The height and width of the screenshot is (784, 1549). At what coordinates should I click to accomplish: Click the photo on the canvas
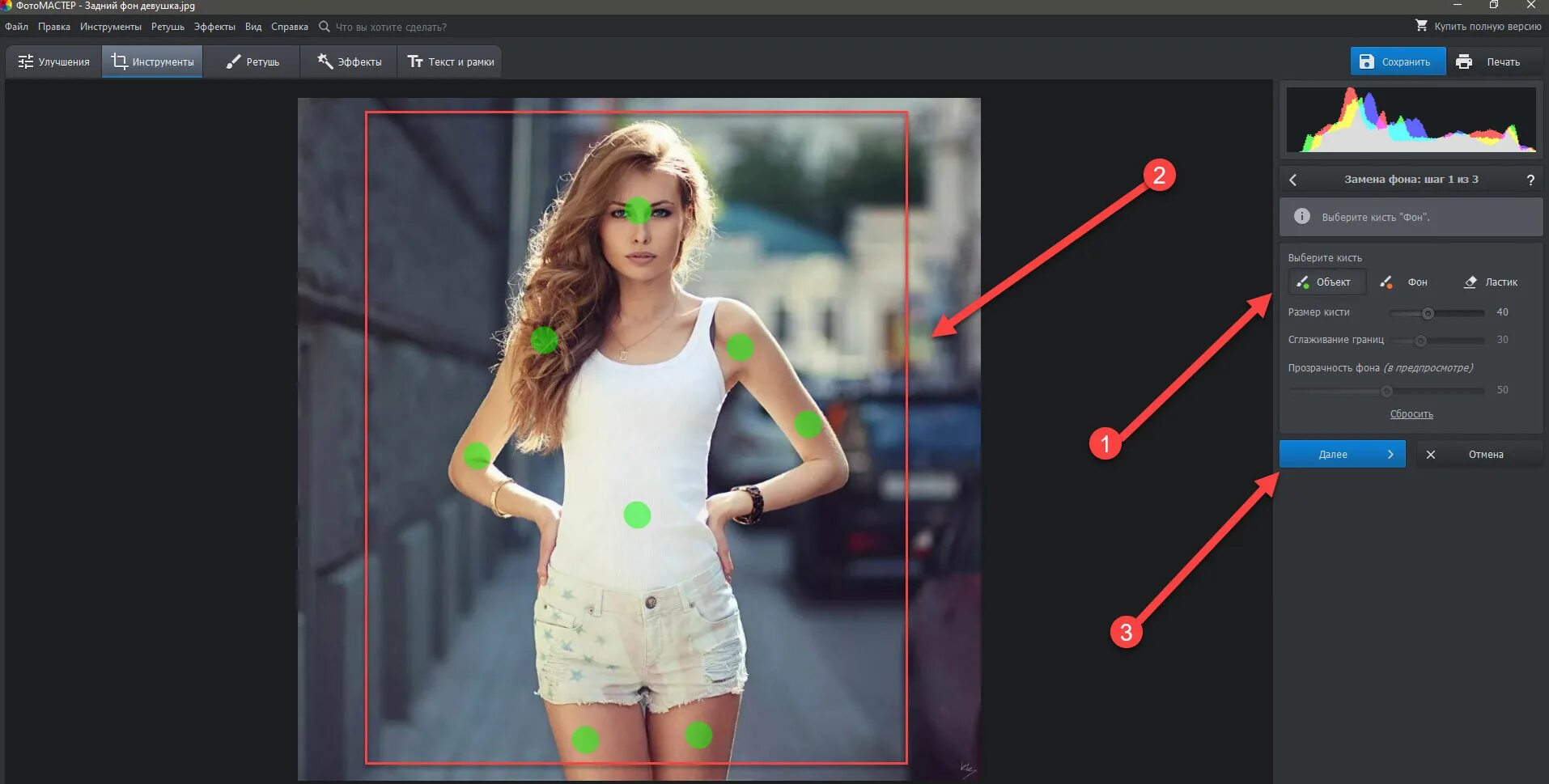639,439
